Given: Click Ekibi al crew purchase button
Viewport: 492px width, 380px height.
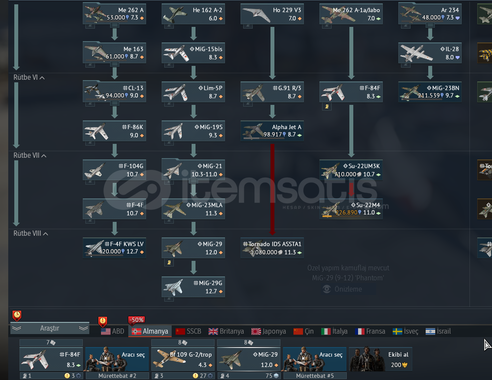Looking at the screenshot, I should click(380, 359).
